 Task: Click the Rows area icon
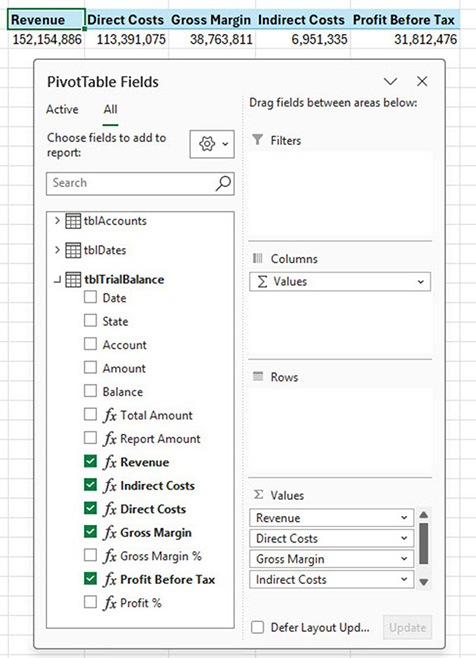pyautogui.click(x=258, y=376)
